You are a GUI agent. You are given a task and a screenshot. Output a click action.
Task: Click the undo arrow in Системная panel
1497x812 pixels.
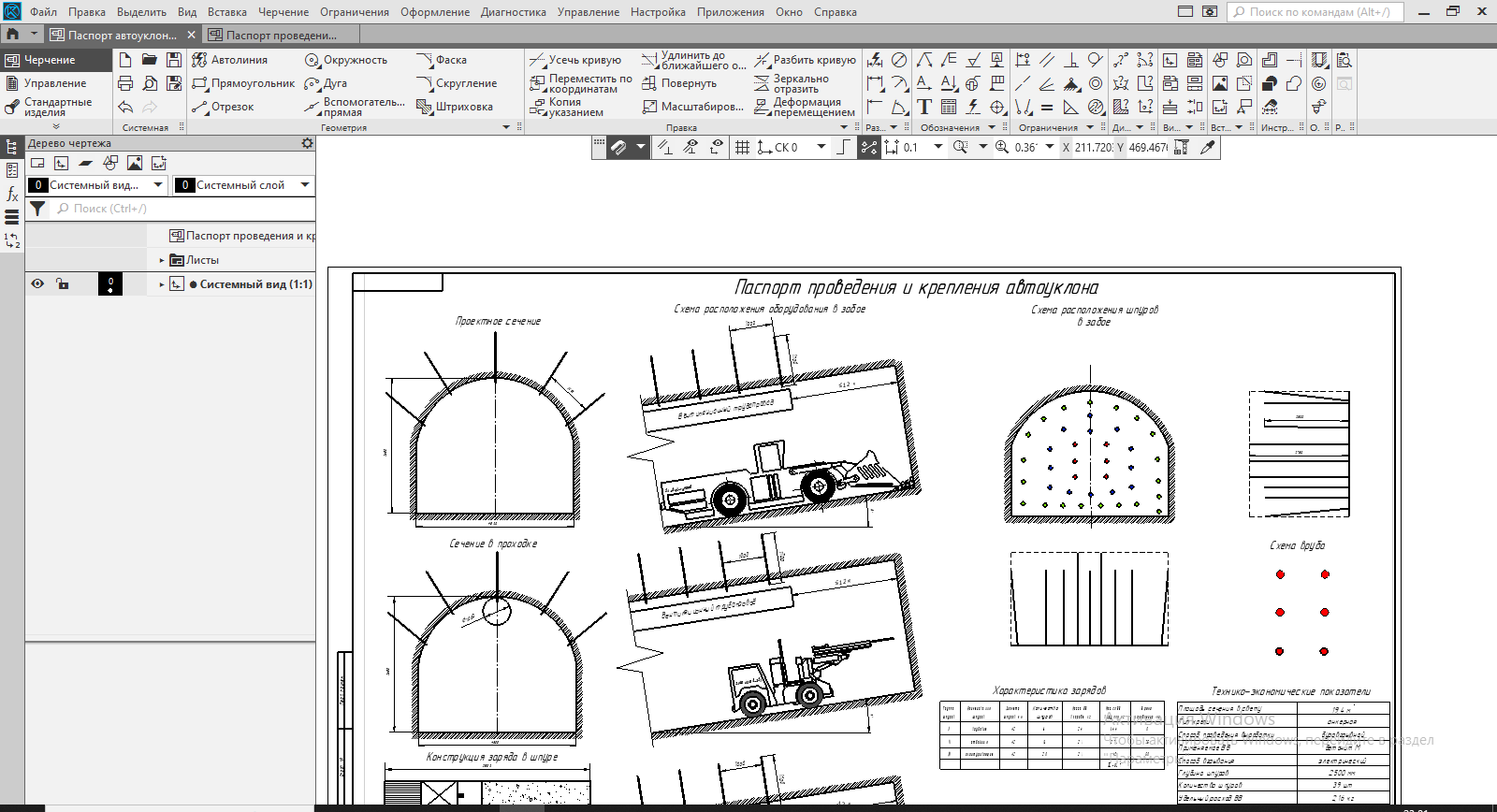click(125, 107)
